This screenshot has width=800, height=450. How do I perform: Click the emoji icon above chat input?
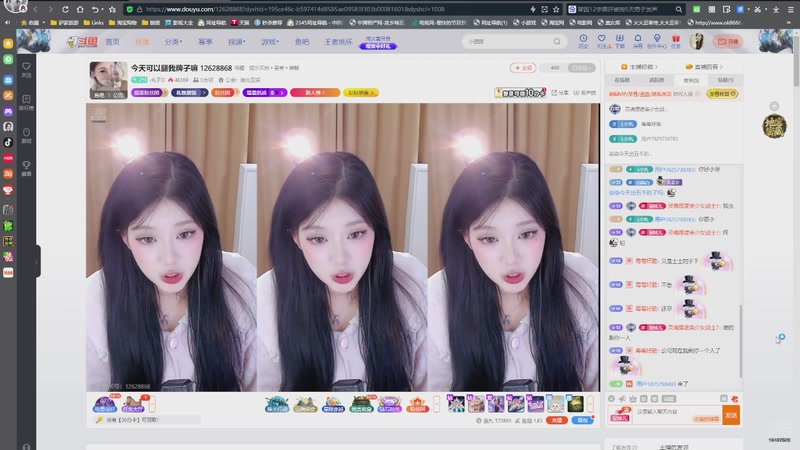(x=611, y=398)
